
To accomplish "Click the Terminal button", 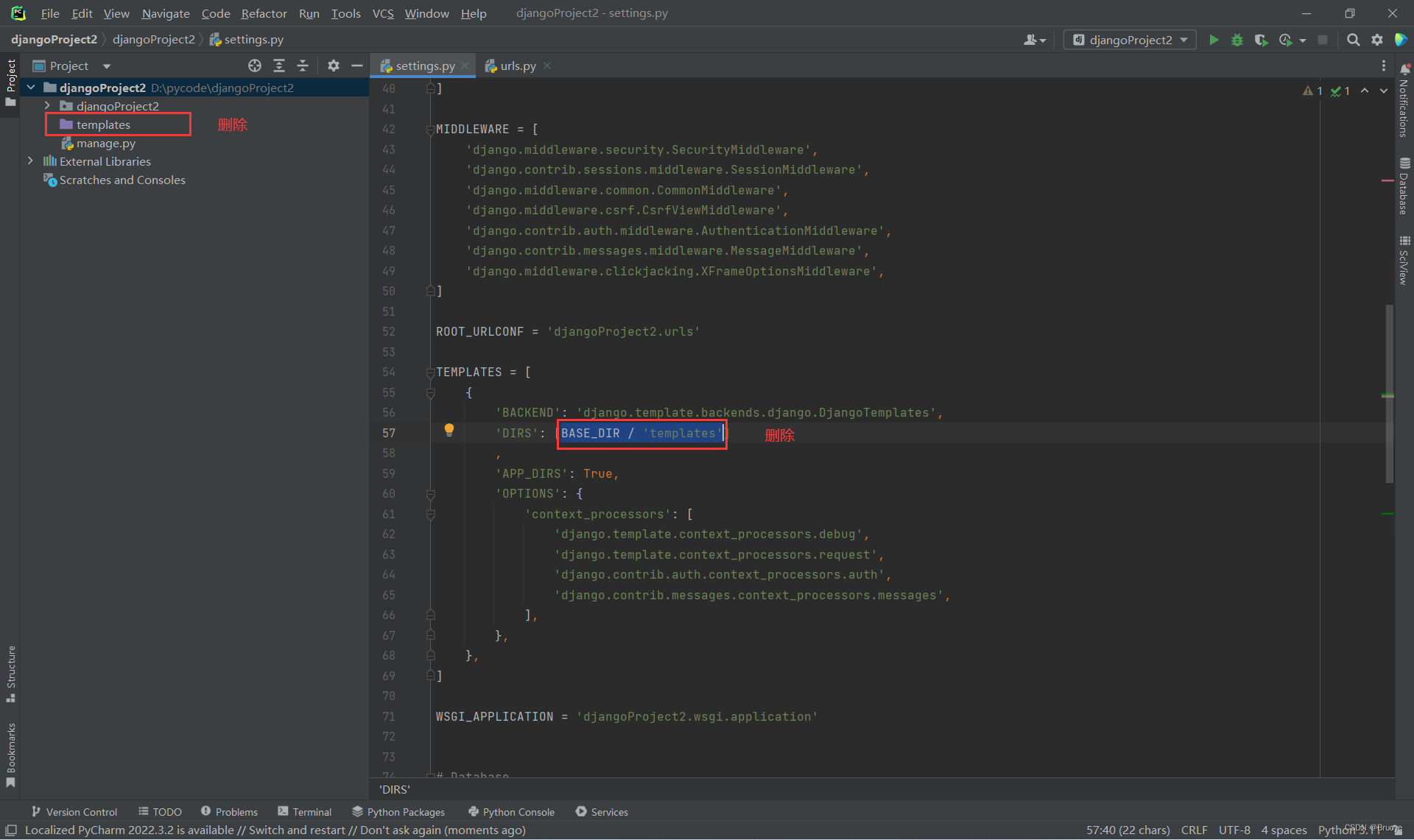I will tap(307, 811).
